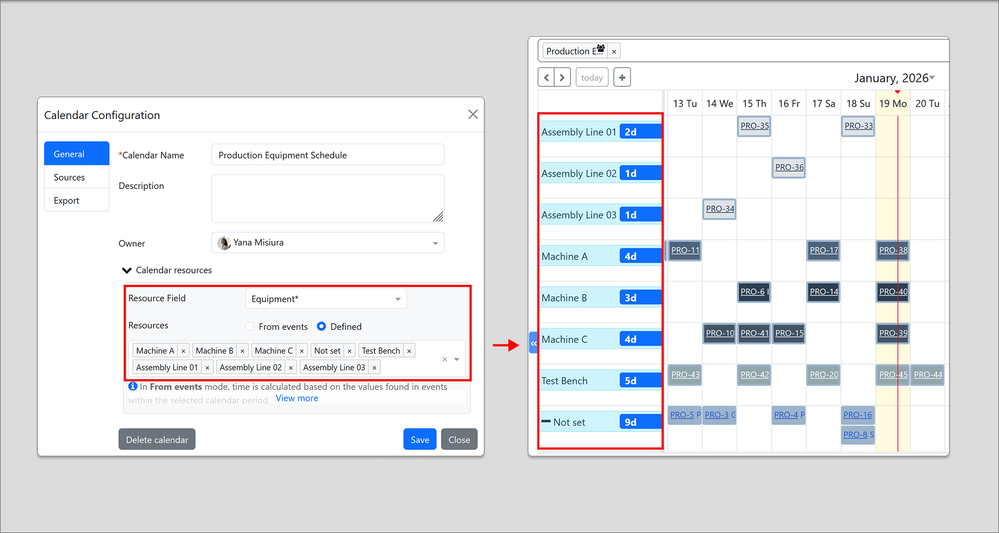999x533 pixels.
Task: Select the Assembly Line 01 resource row
Action: coord(601,132)
